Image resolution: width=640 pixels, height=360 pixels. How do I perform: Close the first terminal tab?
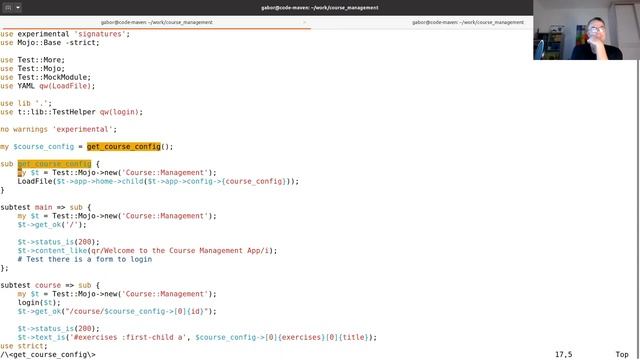coord(304,22)
